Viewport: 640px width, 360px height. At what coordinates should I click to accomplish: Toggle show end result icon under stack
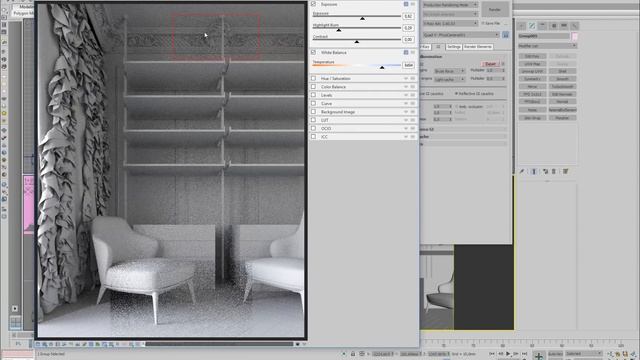click(x=534, y=171)
